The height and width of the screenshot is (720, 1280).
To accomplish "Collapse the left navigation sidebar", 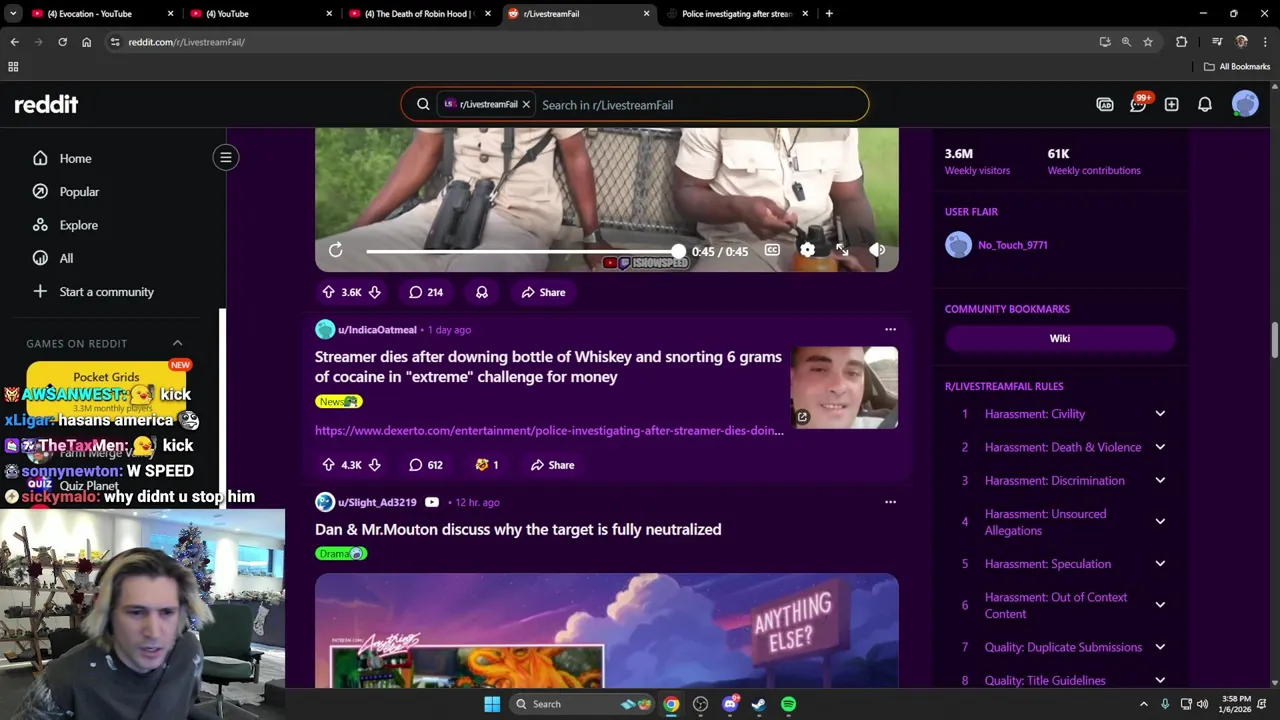I will coord(226,157).
